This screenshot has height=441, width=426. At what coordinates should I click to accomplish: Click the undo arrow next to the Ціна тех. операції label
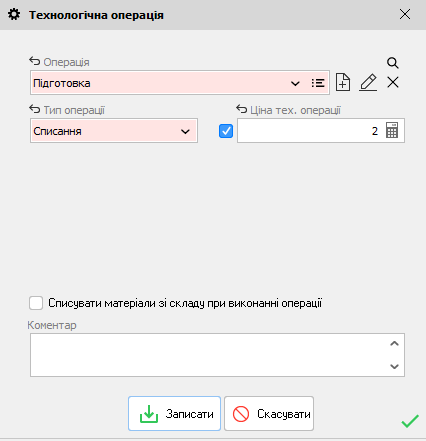[x=241, y=109]
